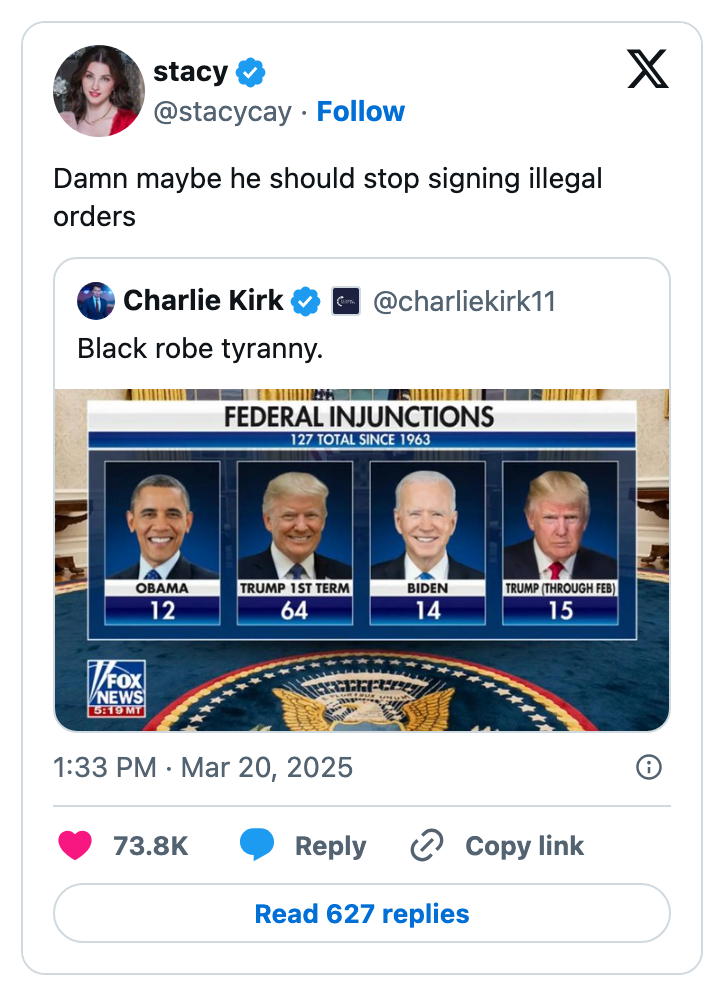This screenshot has height=996, width=726.
Task: Click the 73.8K likes count
Action: point(151,846)
